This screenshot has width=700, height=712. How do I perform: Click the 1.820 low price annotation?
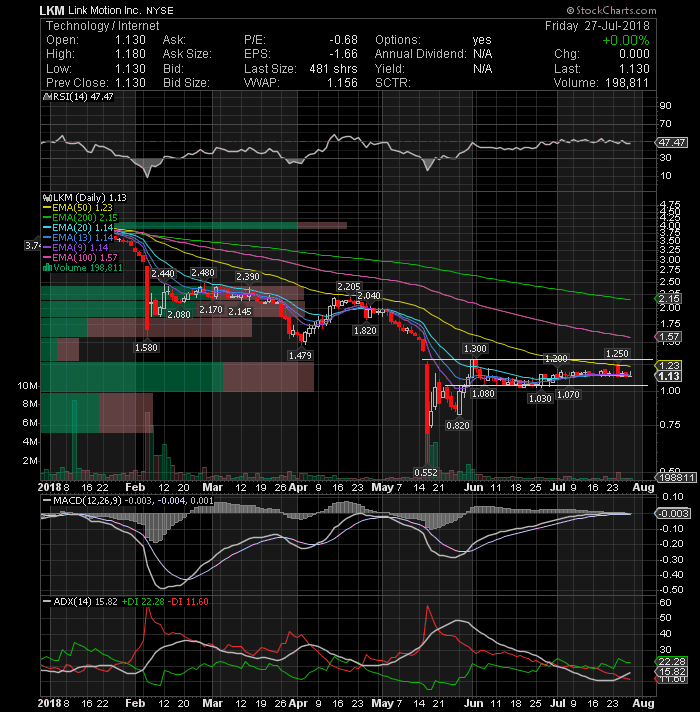tap(365, 331)
